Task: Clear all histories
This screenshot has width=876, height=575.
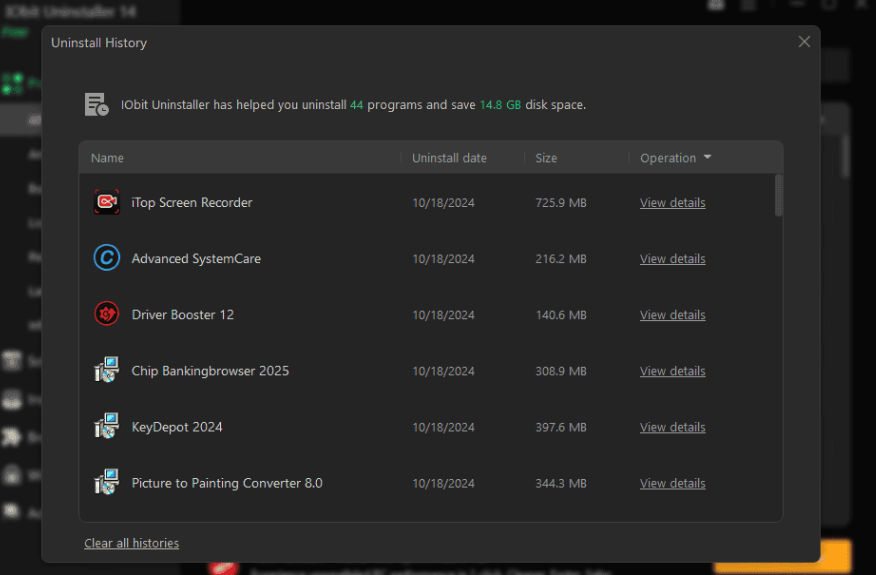Action: 131,543
